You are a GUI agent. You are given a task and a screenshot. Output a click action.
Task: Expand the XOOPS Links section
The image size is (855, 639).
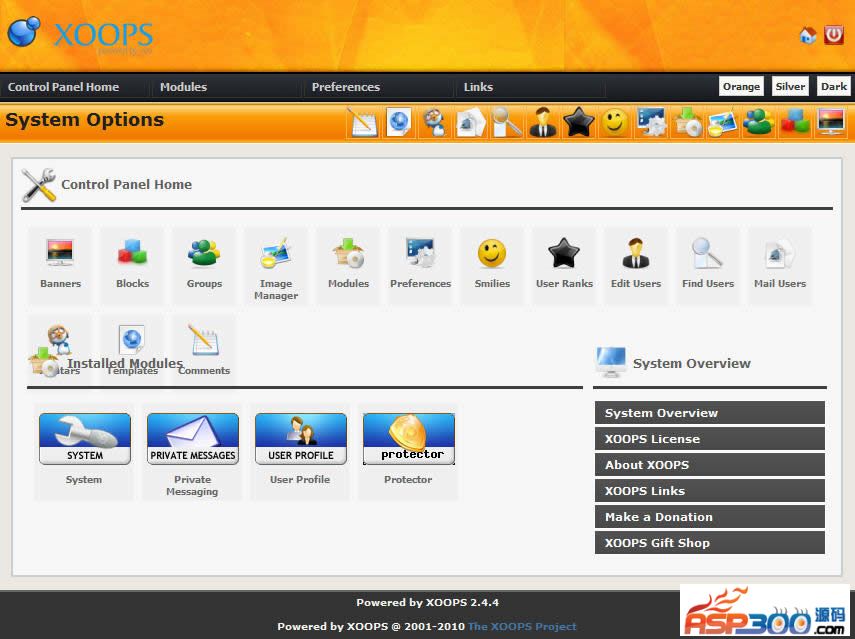point(709,491)
